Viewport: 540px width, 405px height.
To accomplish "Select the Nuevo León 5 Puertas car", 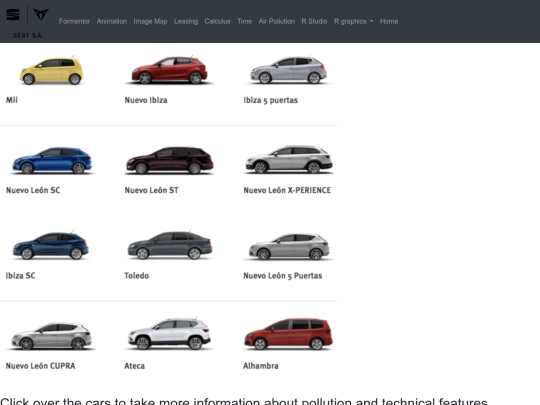I will point(289,246).
